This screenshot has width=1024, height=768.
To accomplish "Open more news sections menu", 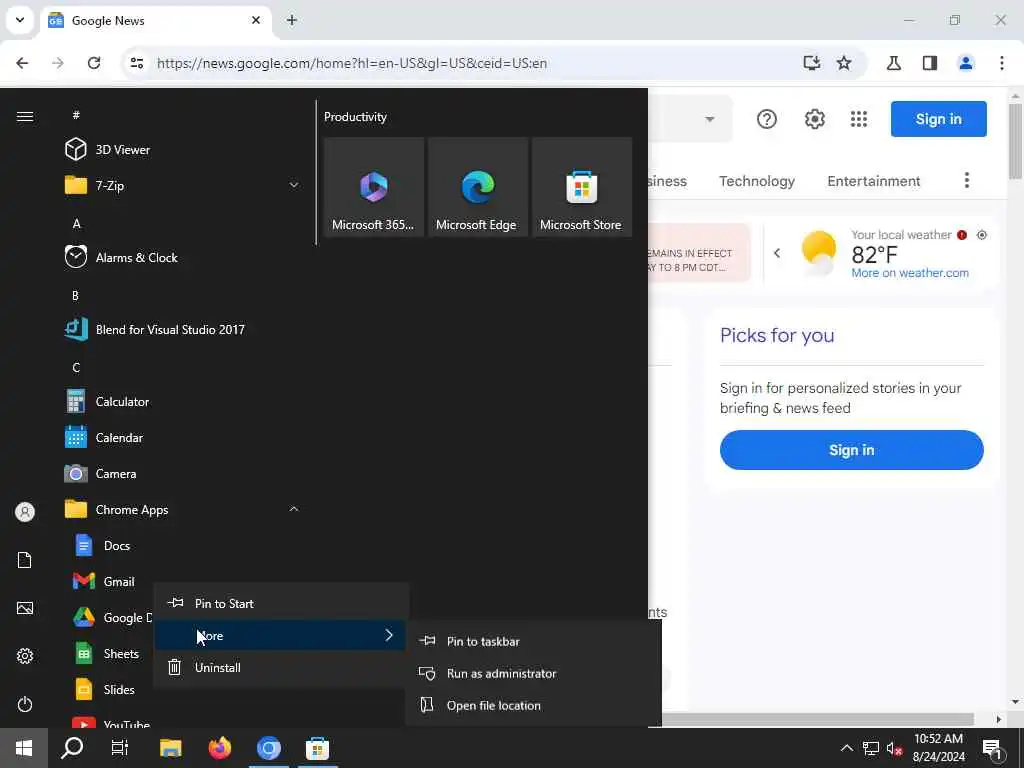I will [967, 180].
